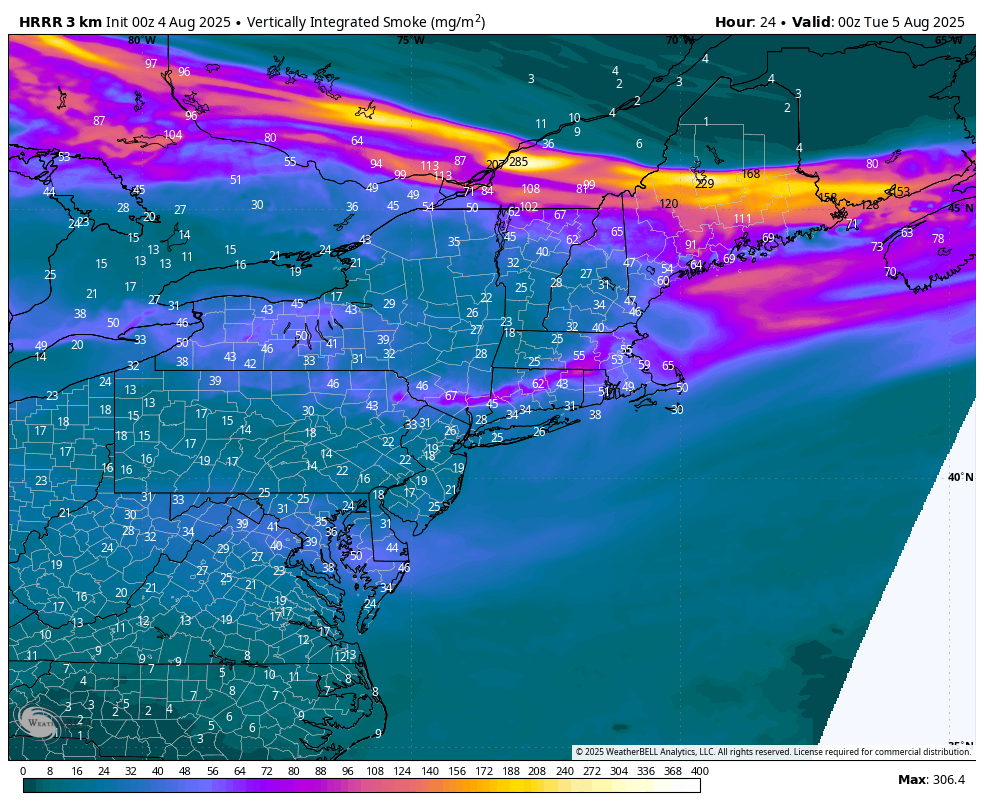
Task: Click the HRRR 3 km model title
Action: [x=62, y=22]
